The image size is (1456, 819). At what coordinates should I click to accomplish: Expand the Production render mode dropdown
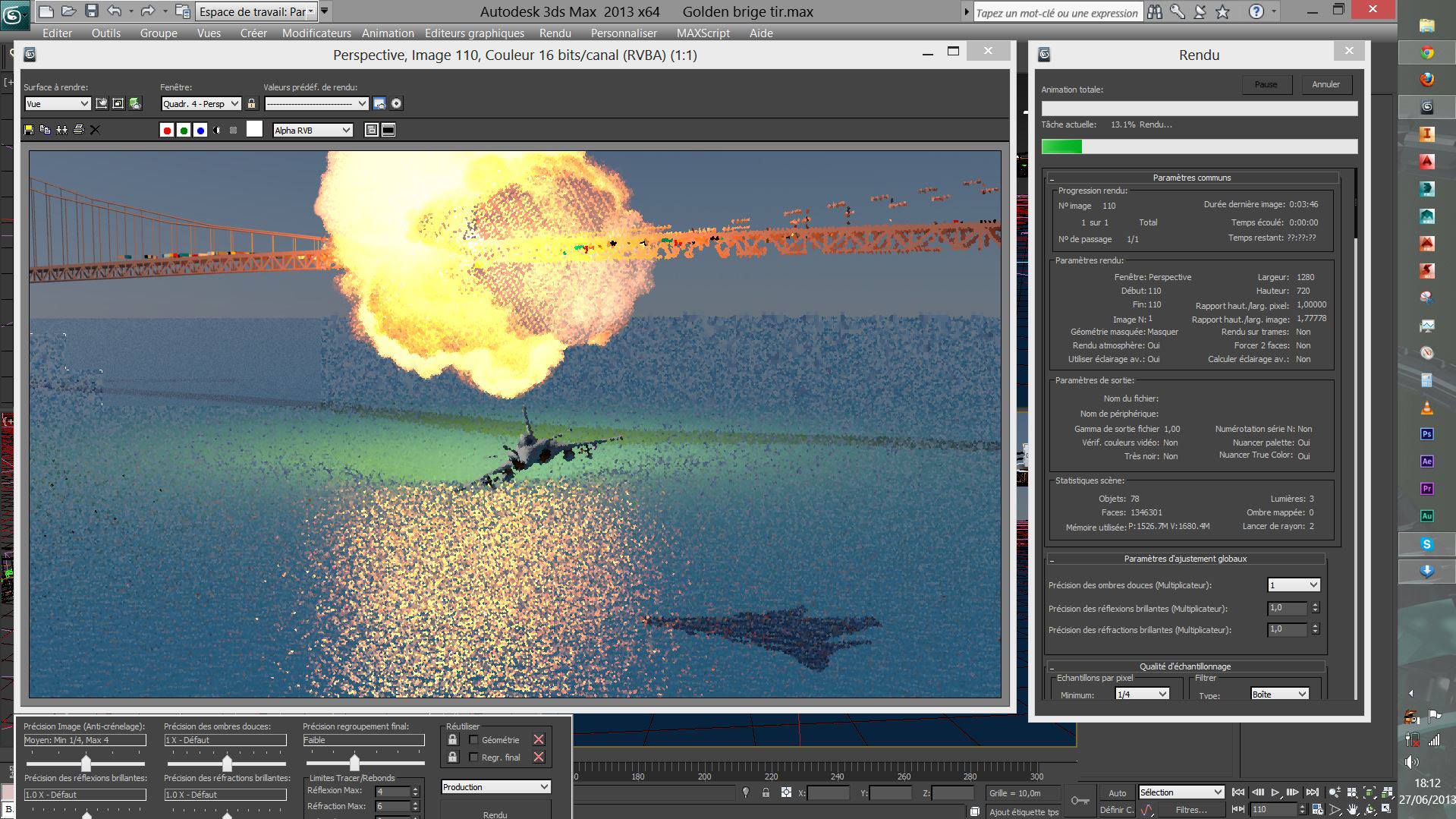pos(495,787)
